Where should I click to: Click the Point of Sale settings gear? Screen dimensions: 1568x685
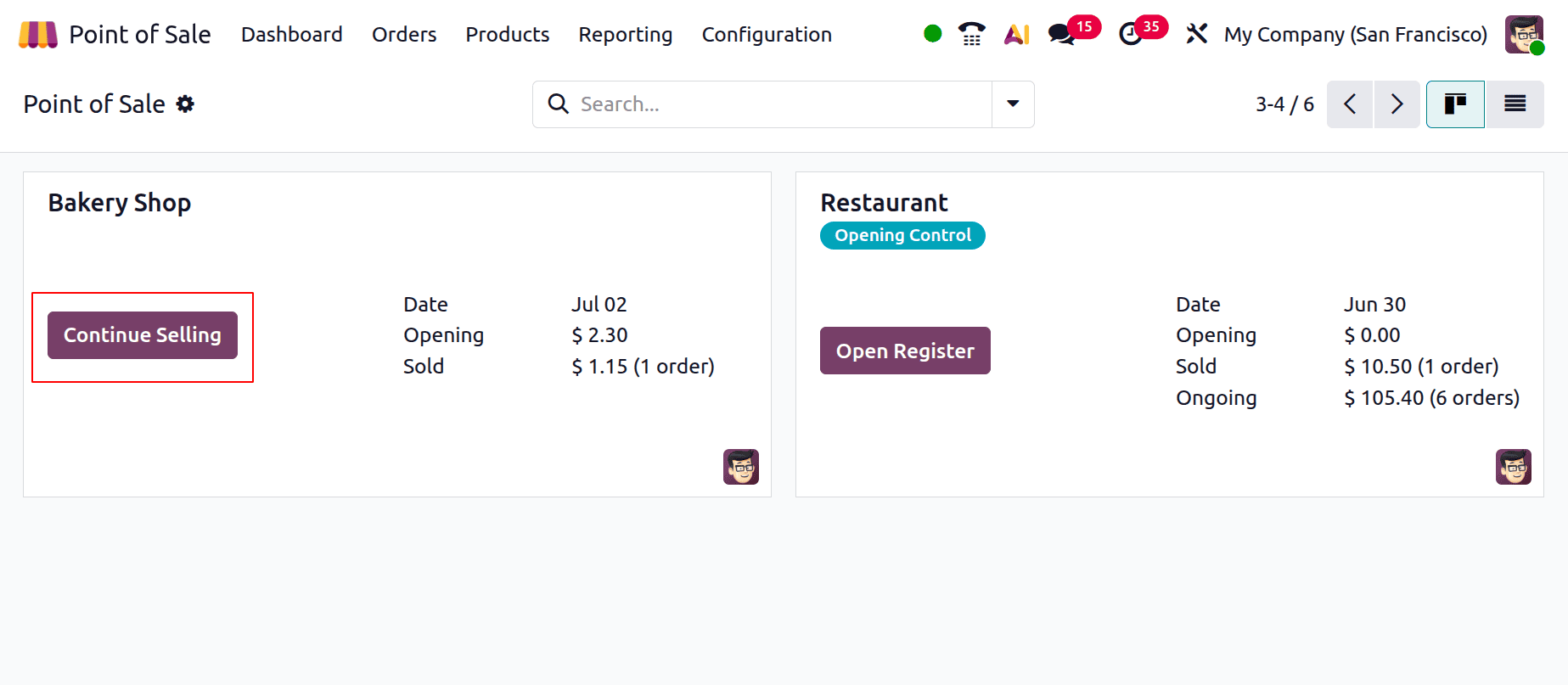point(185,104)
